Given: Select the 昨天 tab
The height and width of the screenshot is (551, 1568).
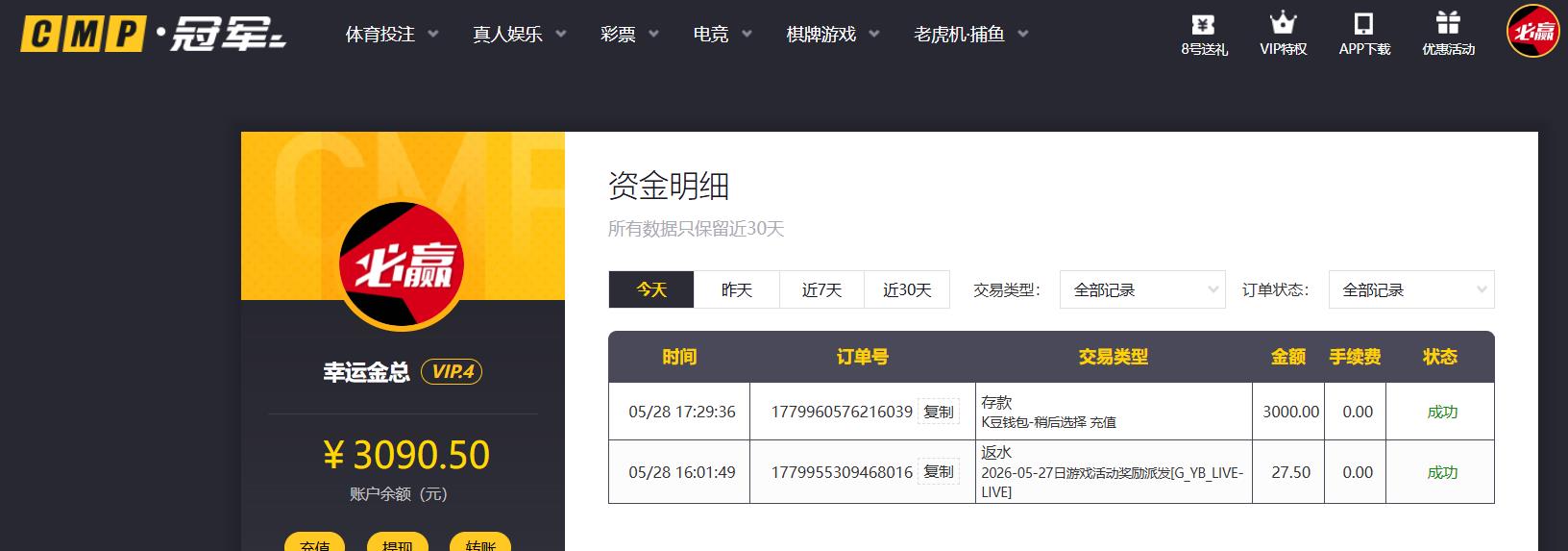Looking at the screenshot, I should 737,289.
